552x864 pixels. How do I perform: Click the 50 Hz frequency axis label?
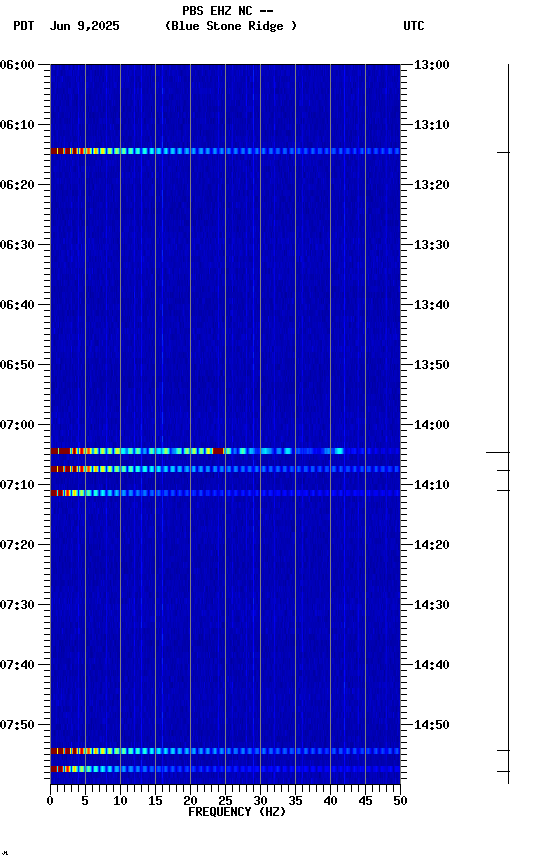tap(400, 801)
